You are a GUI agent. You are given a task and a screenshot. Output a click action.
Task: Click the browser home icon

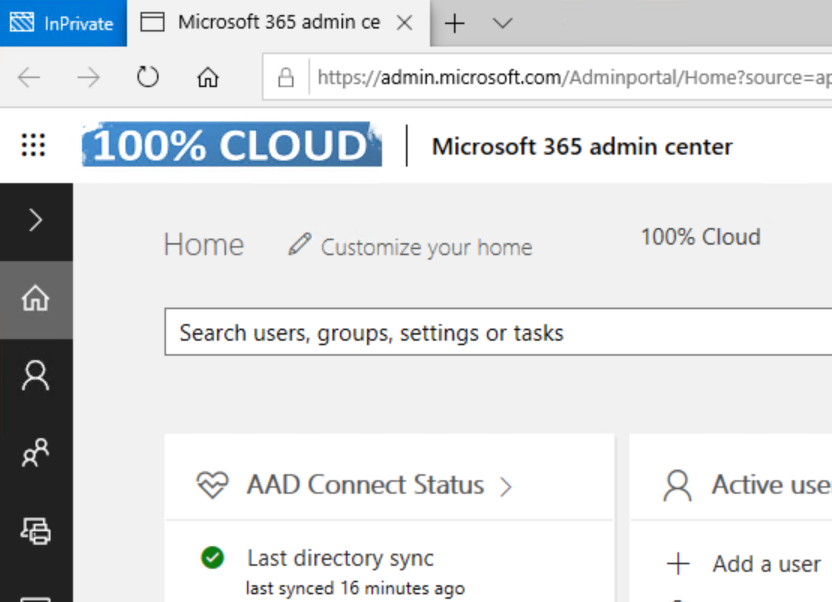207,77
